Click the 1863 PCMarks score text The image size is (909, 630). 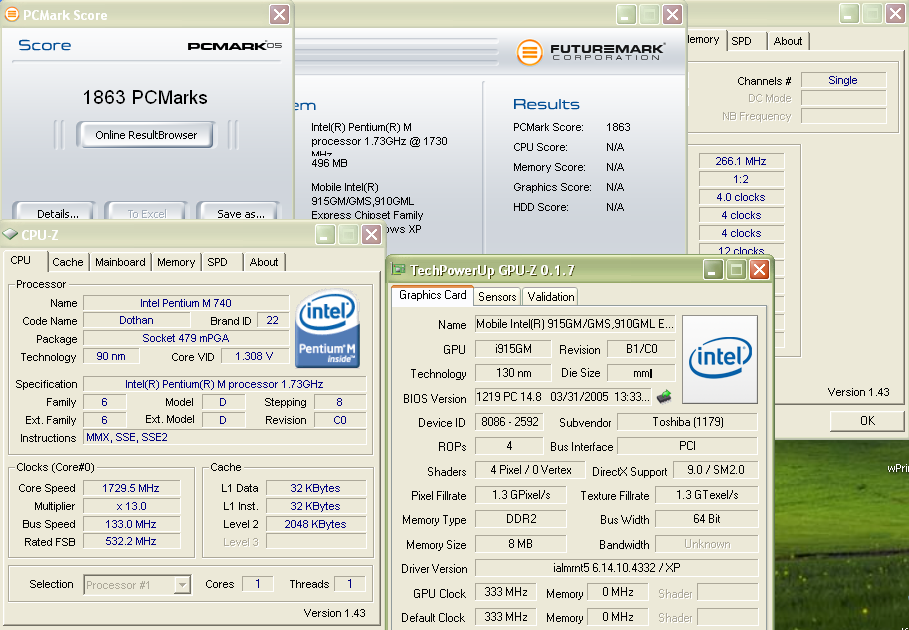(145, 97)
